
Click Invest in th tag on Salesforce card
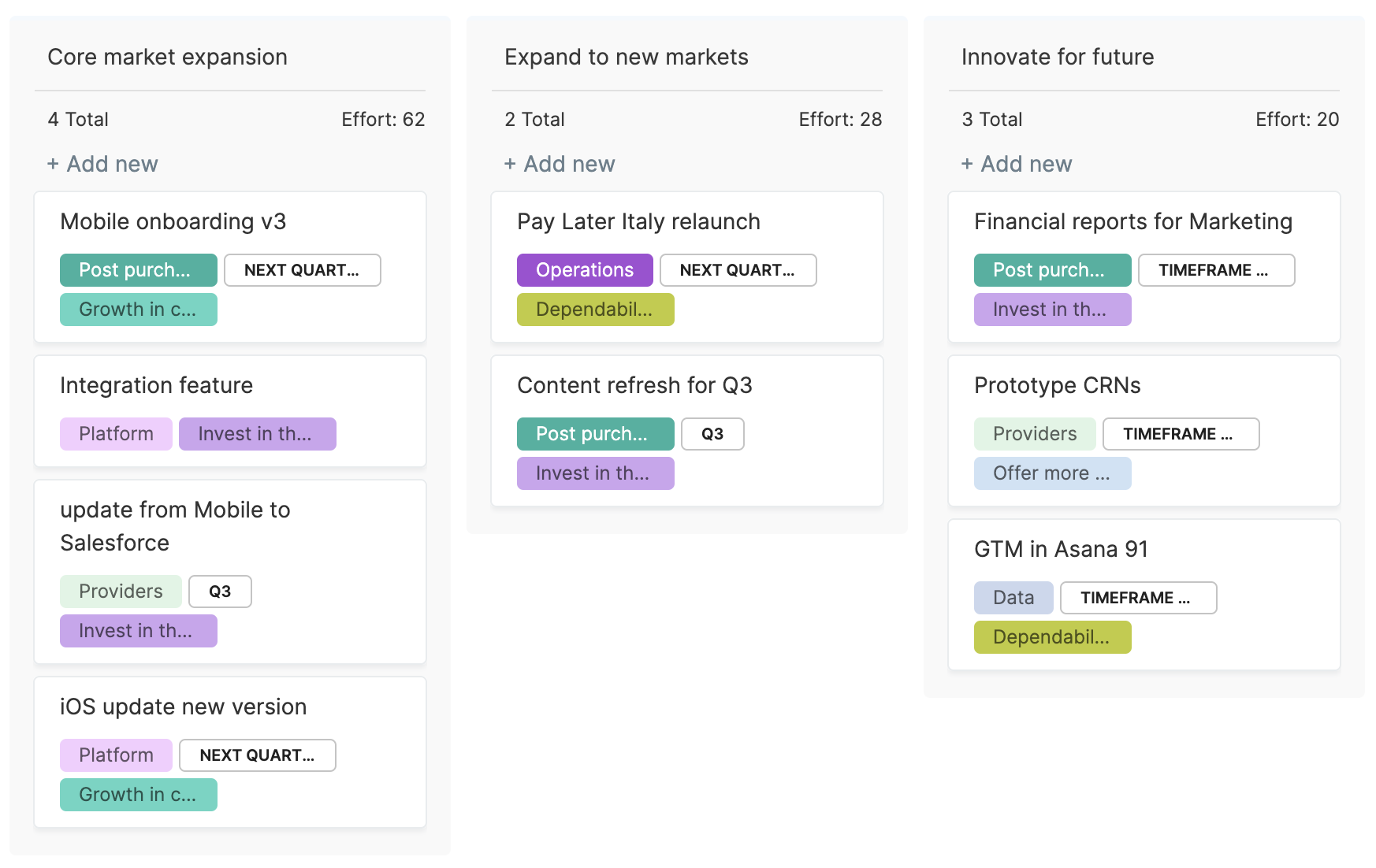click(139, 631)
